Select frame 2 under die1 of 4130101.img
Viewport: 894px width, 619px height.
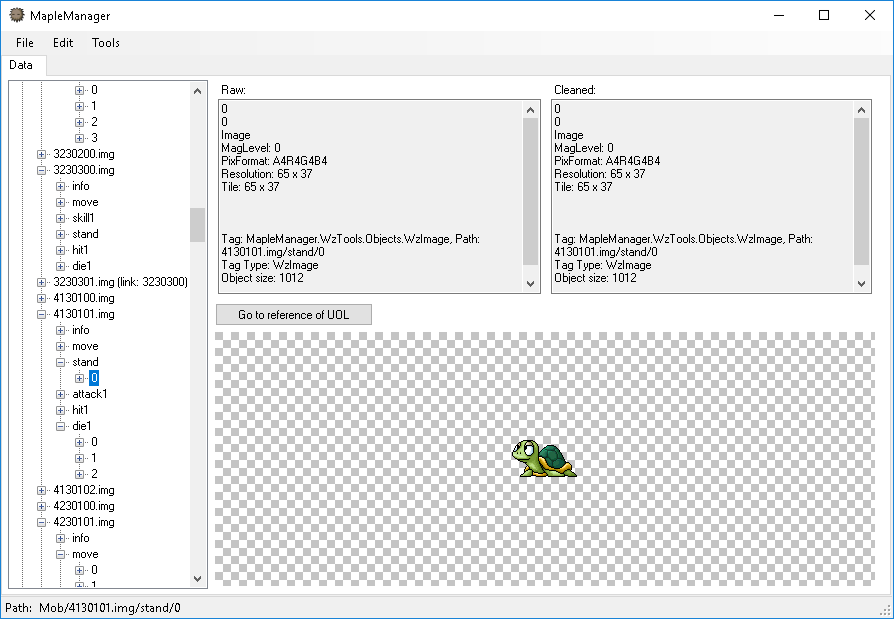[x=94, y=474]
